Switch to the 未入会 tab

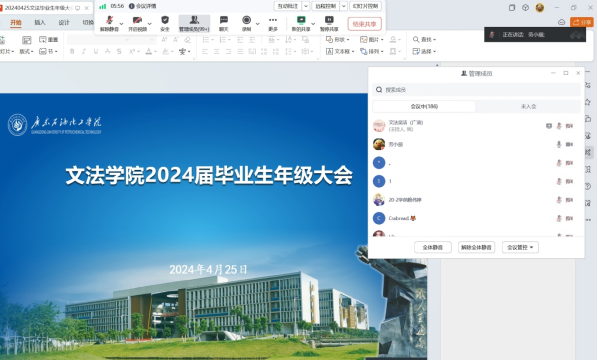pyautogui.click(x=528, y=106)
